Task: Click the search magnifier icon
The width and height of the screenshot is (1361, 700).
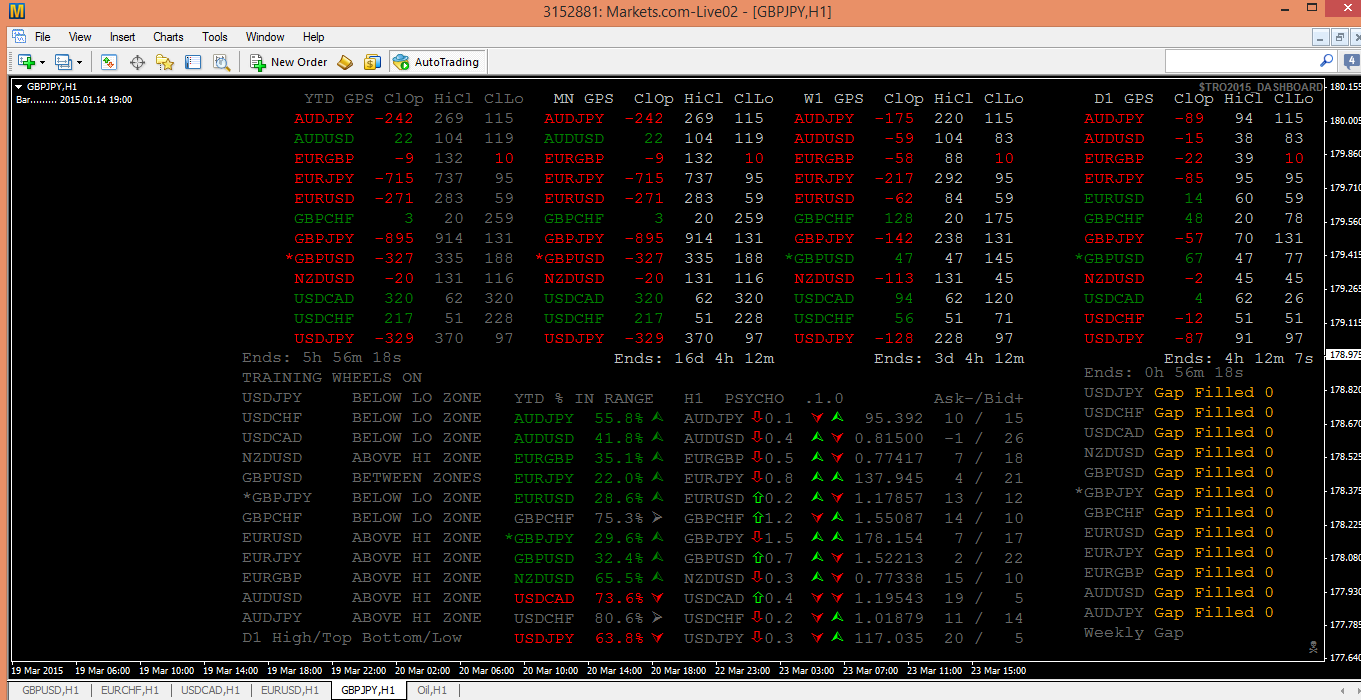Action: point(1326,60)
